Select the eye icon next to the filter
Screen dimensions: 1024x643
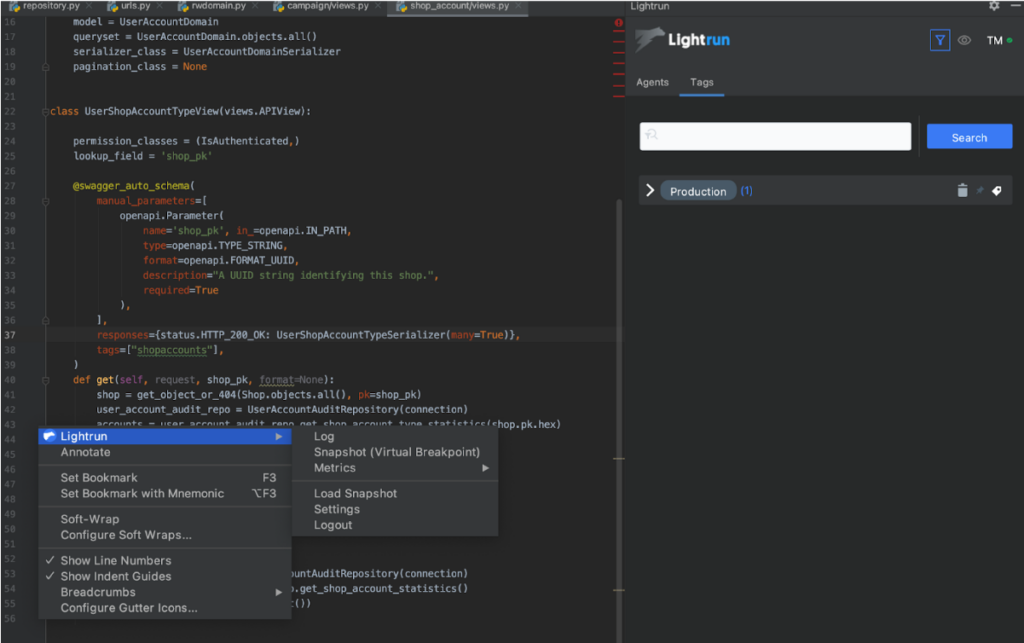point(963,40)
